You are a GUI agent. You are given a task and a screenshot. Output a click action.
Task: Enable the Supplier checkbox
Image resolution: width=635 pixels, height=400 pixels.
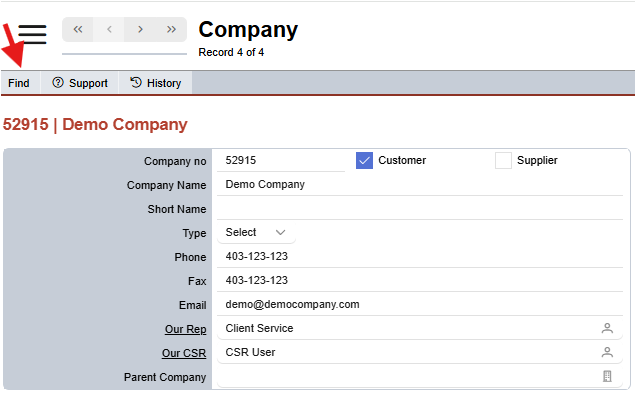[x=503, y=160]
